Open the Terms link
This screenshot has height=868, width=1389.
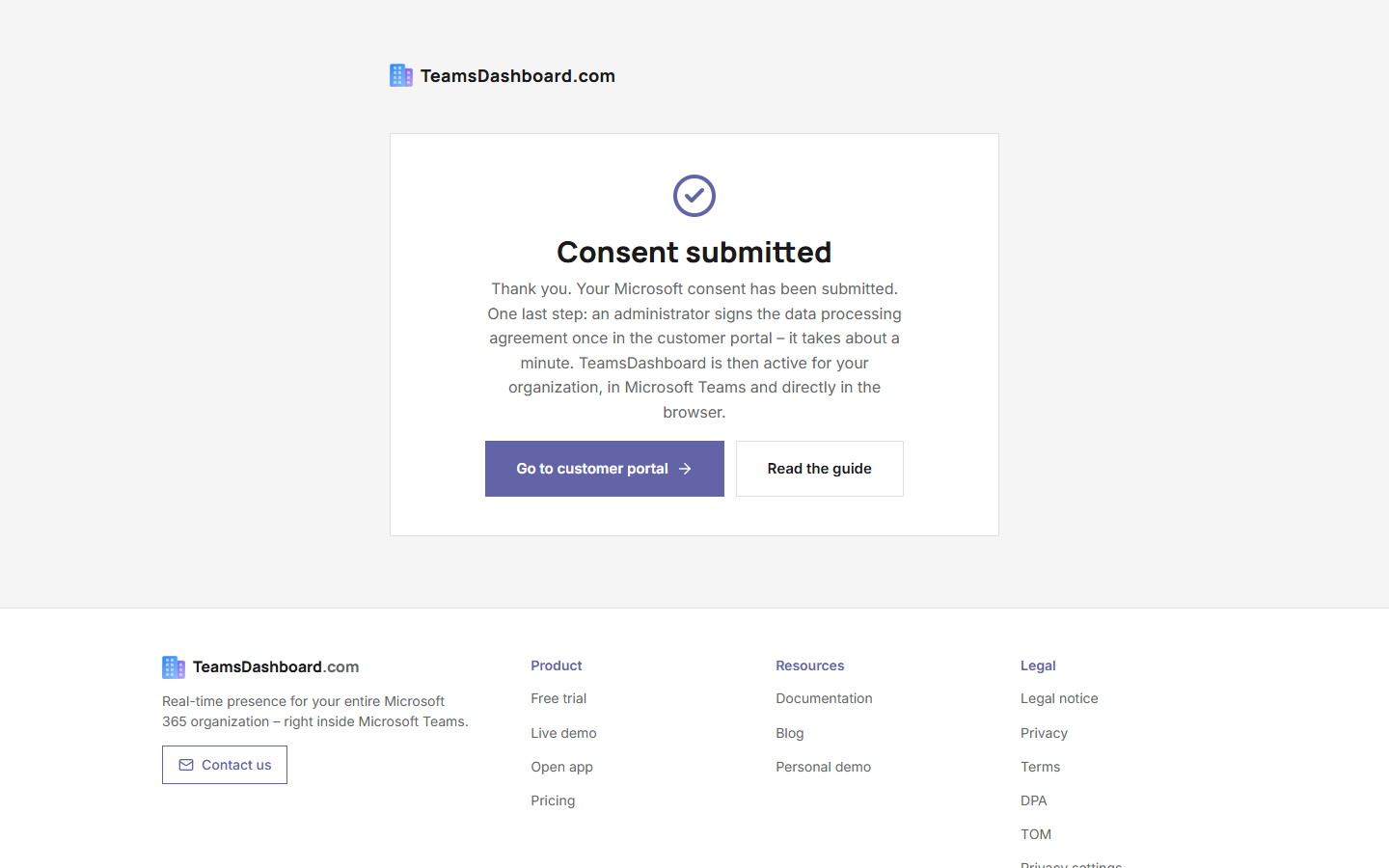coord(1040,767)
